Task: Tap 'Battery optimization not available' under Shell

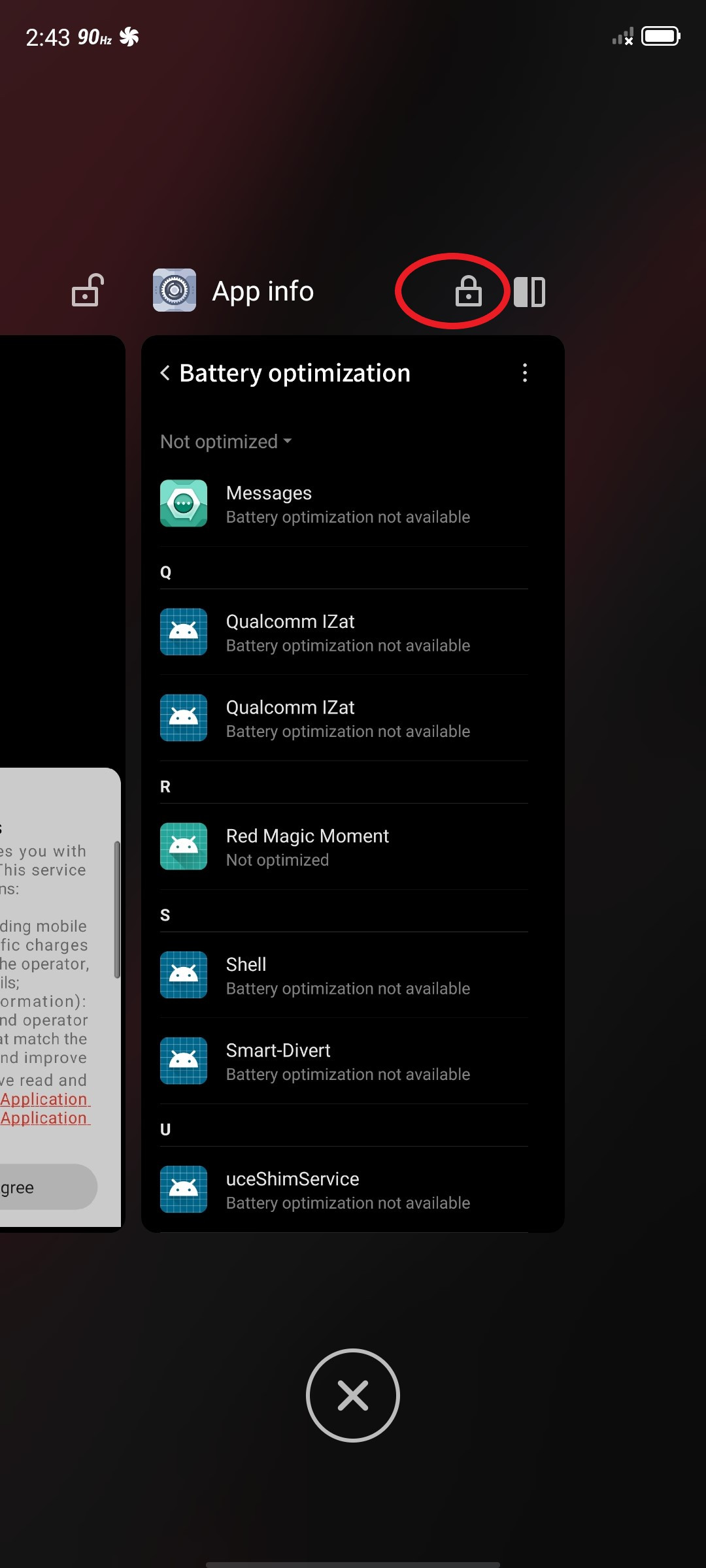Action: click(348, 988)
